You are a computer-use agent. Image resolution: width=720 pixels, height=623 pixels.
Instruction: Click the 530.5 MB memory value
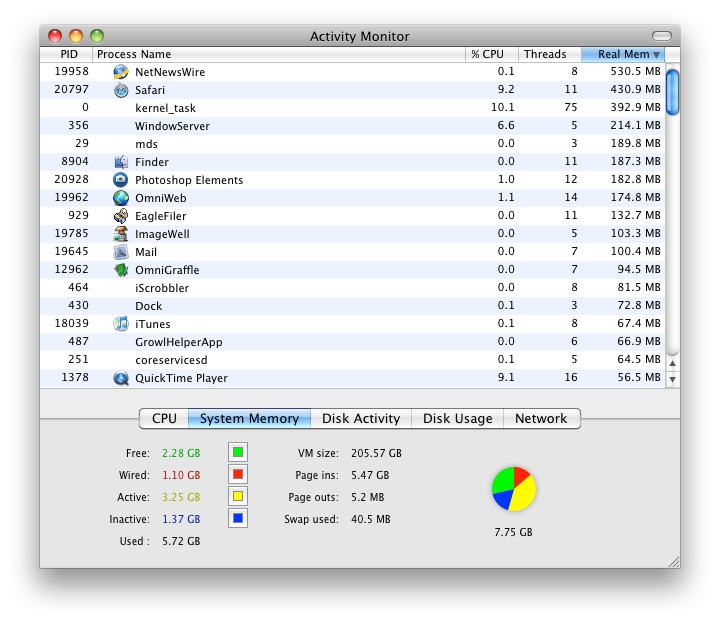click(x=636, y=71)
